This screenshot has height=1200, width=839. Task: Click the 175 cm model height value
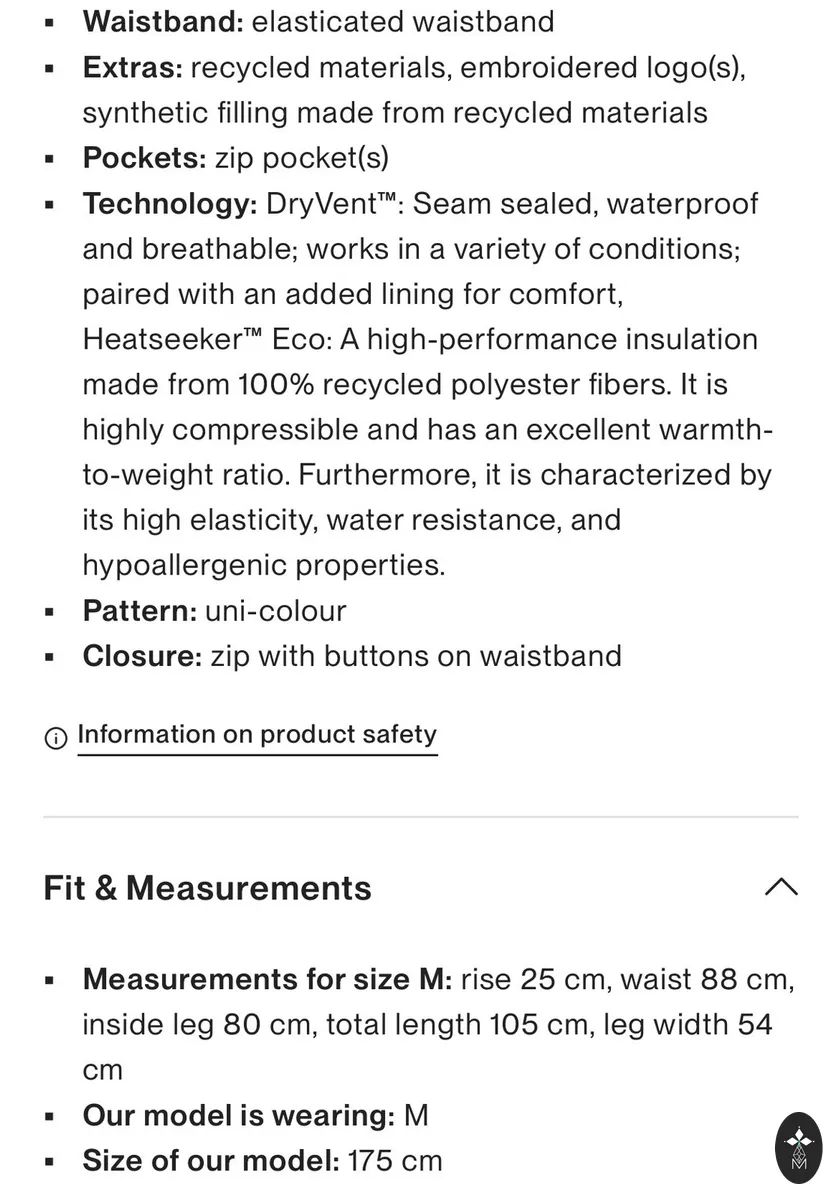(395, 1161)
